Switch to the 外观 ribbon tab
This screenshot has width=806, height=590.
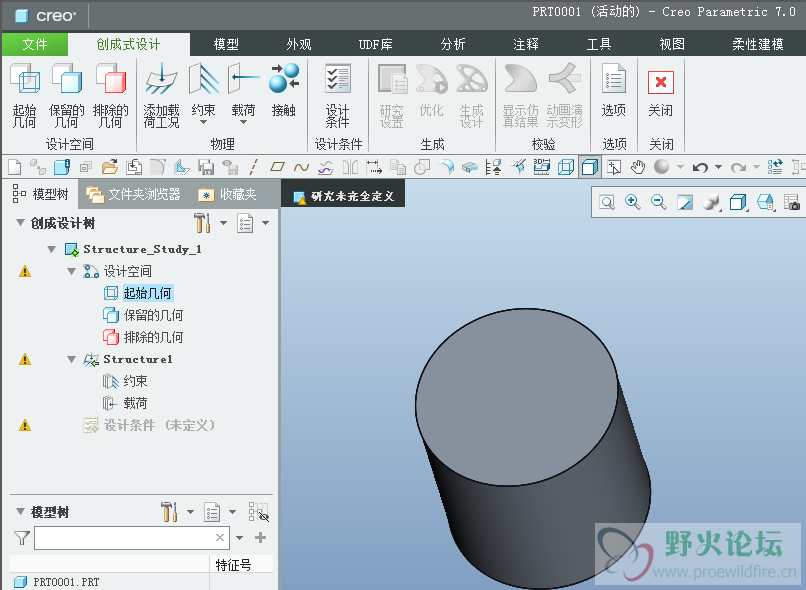point(299,44)
